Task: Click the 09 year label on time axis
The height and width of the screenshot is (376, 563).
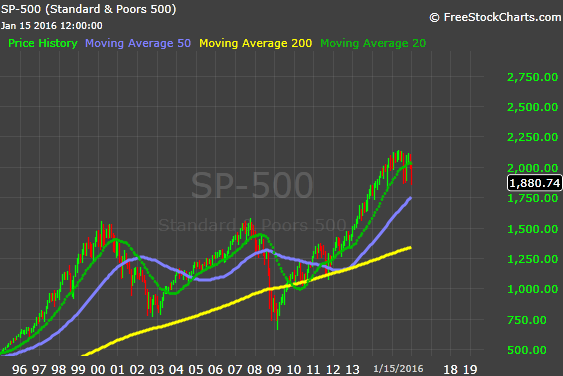Action: click(x=274, y=370)
